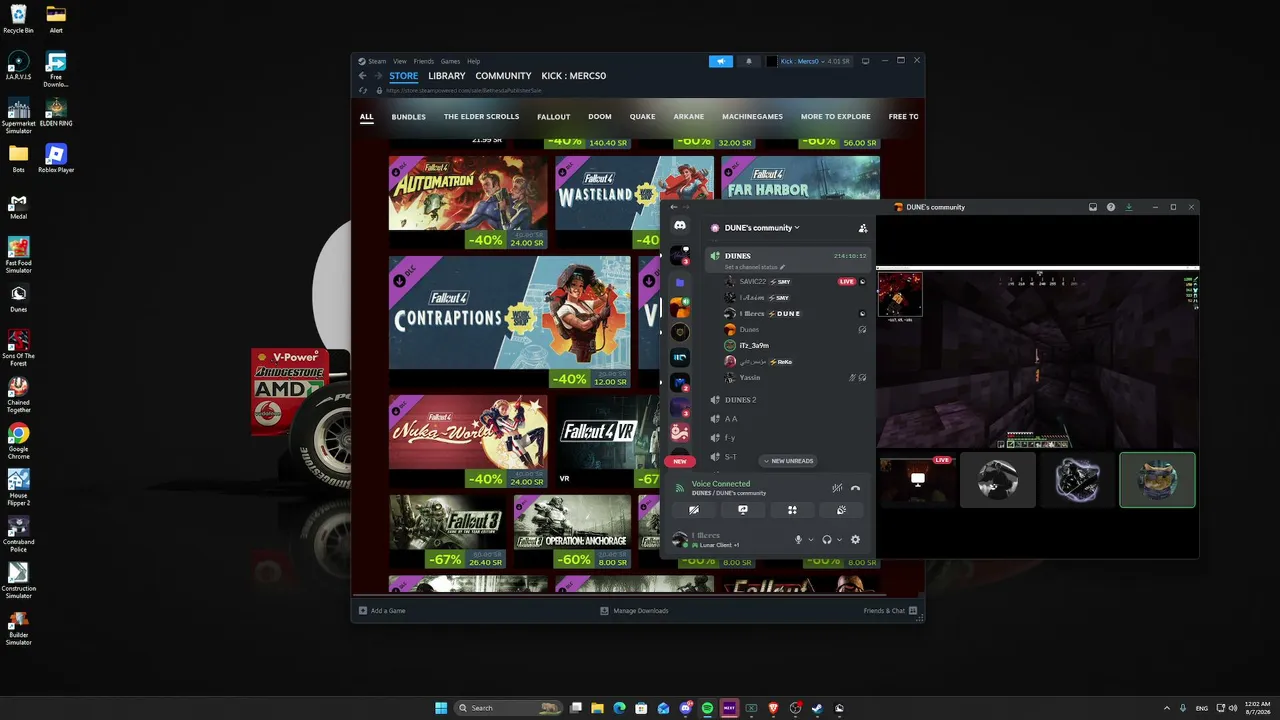Viewport: 1280px width, 720px height.
Task: Set a channel status for DUNES
Action: coord(755,267)
